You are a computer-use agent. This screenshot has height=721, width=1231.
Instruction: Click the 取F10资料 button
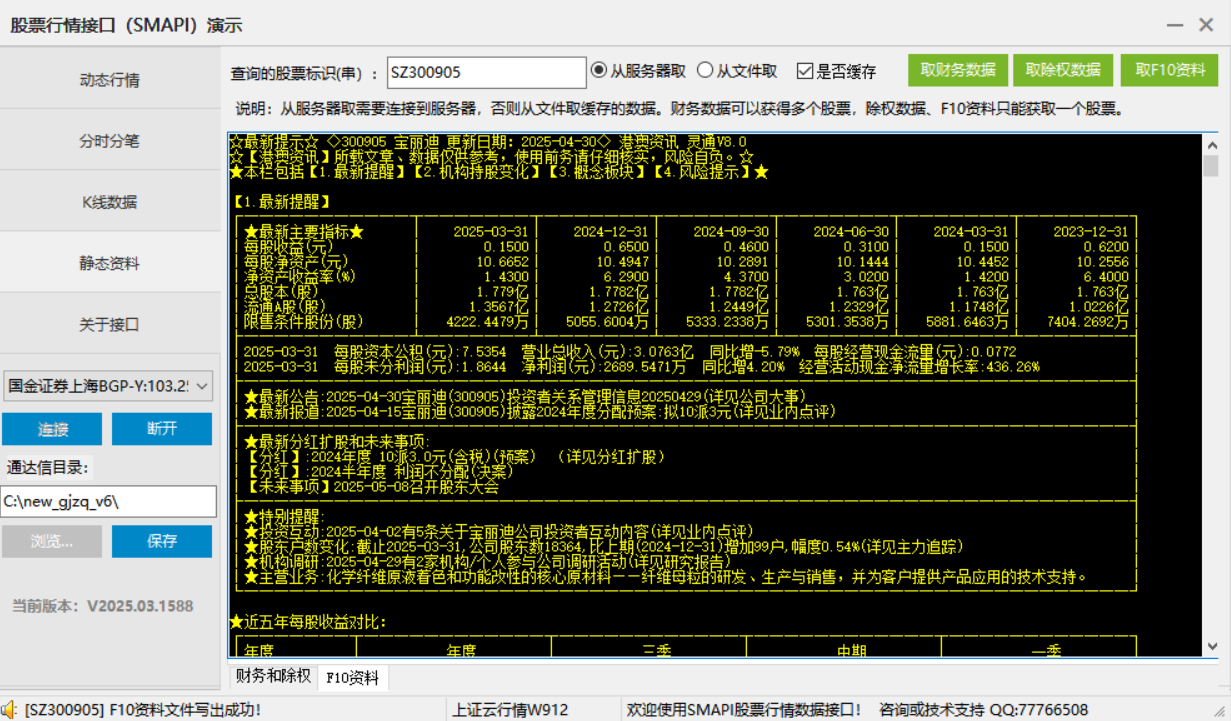[x=1169, y=70]
